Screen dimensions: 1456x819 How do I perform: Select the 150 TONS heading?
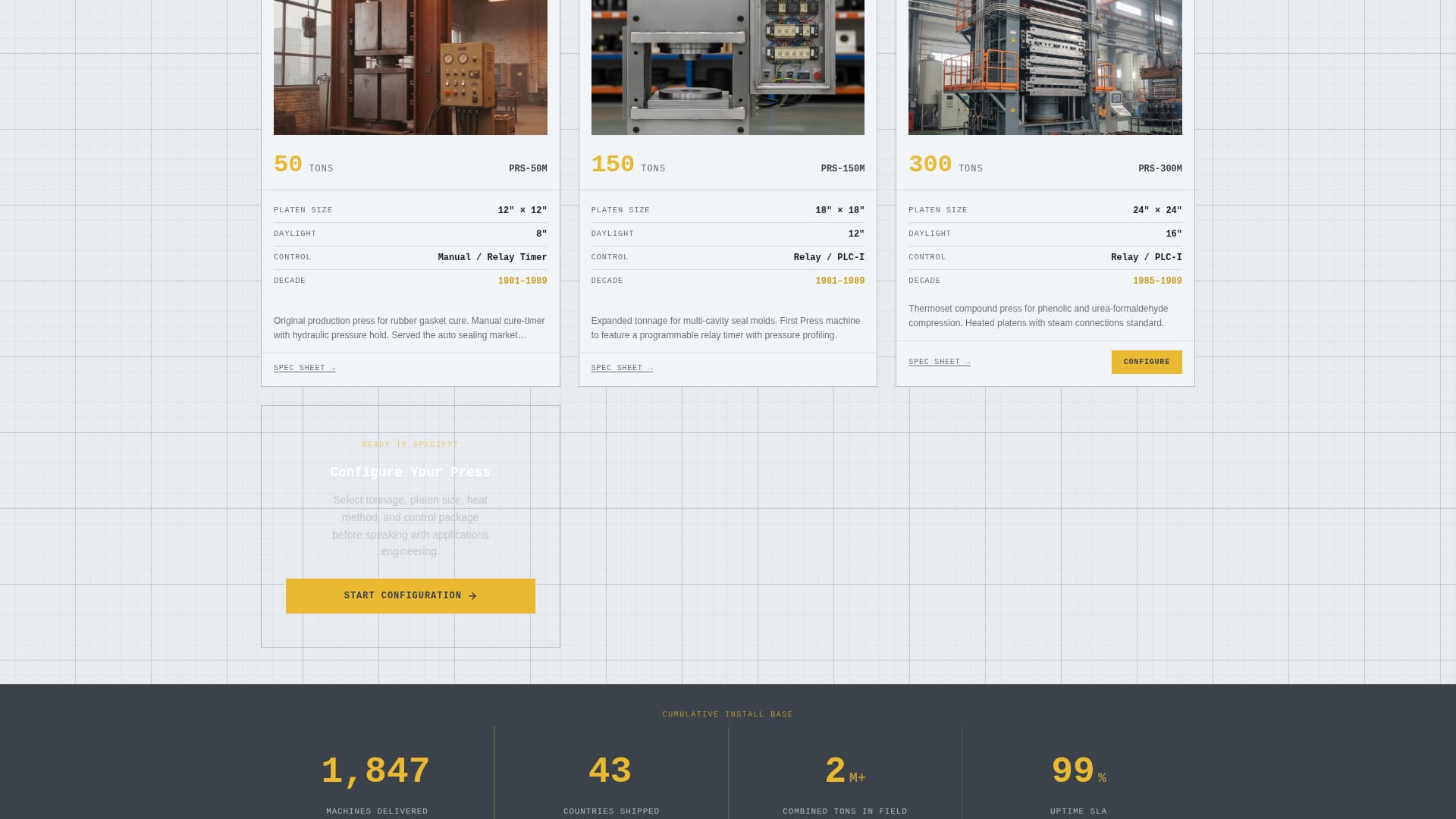pyautogui.click(x=627, y=164)
